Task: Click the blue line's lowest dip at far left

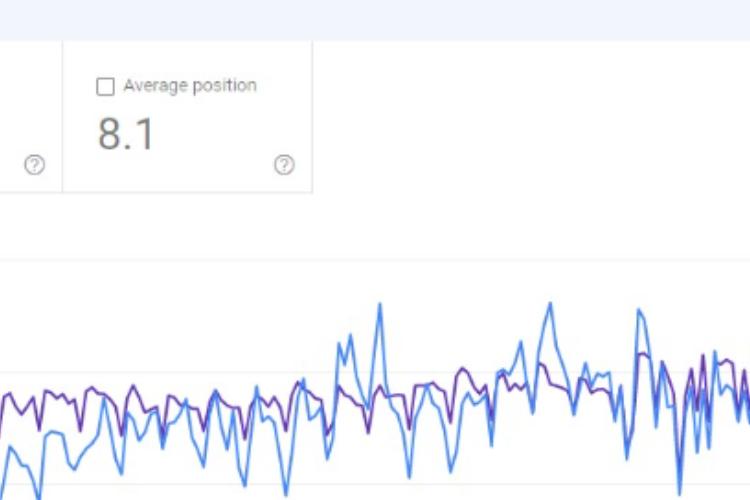Action: [38, 495]
